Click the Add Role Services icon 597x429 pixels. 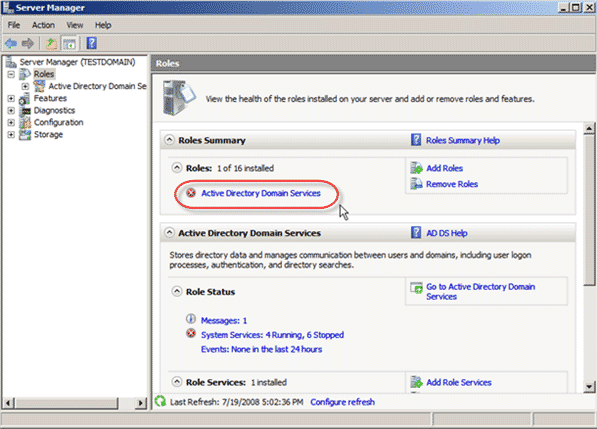pos(417,382)
